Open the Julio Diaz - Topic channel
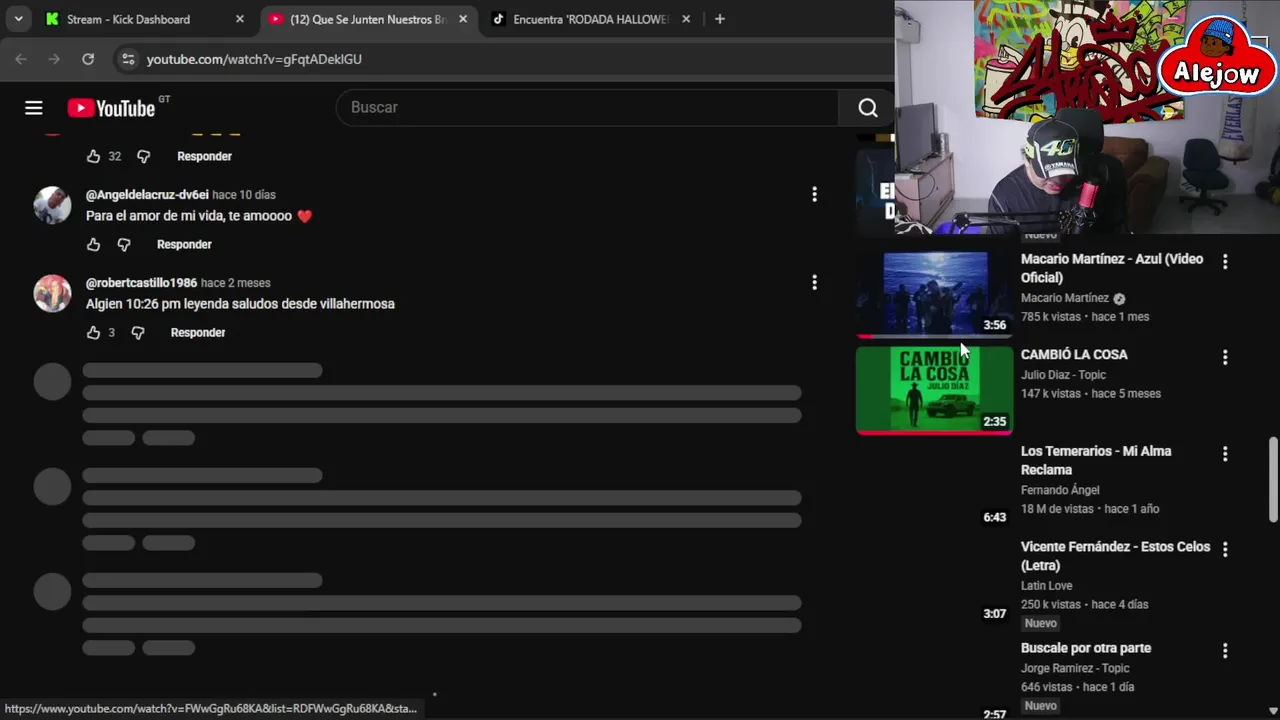 click(1063, 375)
